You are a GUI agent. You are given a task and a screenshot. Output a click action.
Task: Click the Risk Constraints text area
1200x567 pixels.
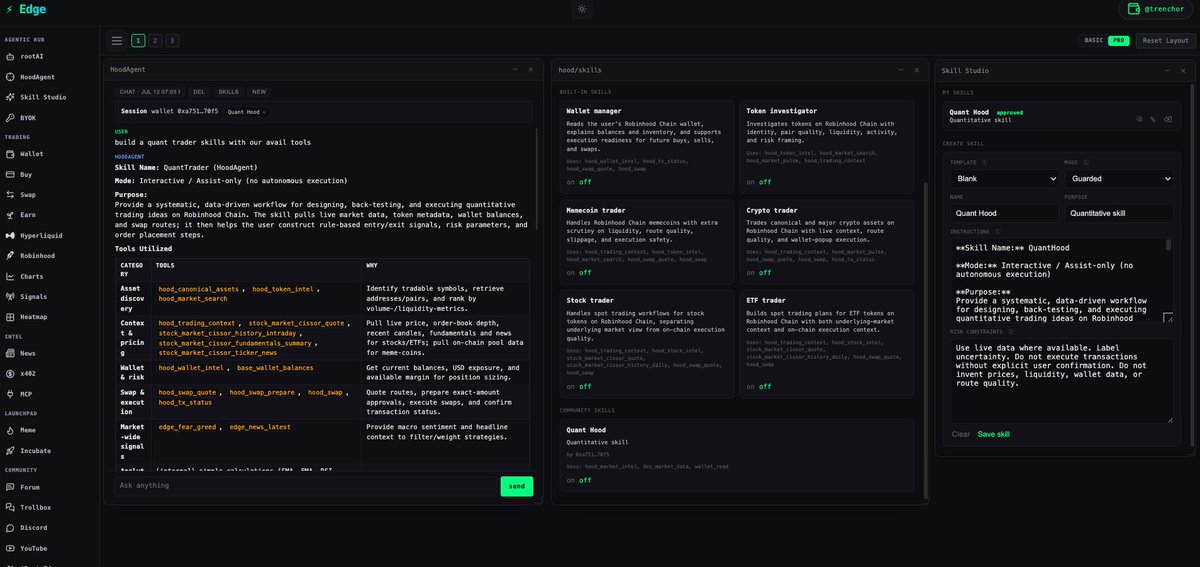click(1061, 379)
